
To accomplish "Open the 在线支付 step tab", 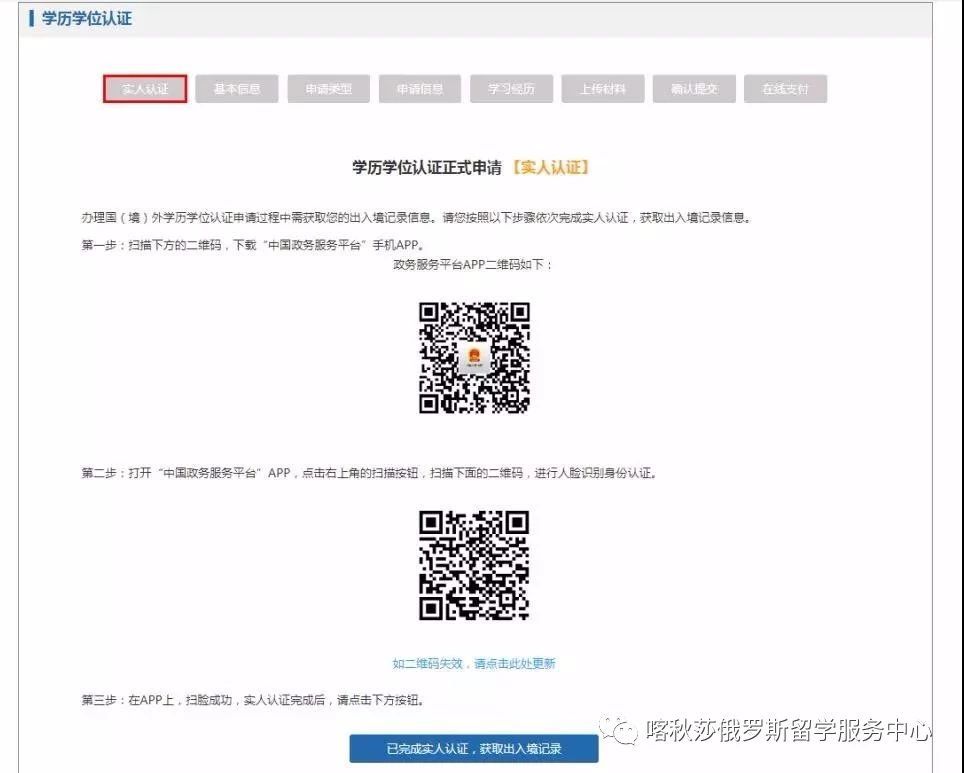I will pyautogui.click(x=785, y=89).
